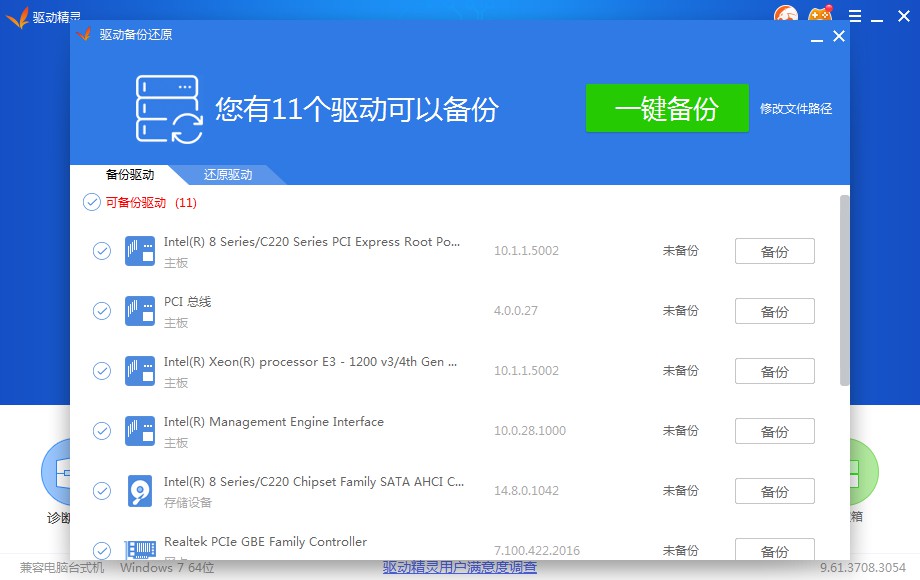Click the 驱动备份还原 dialog logo icon
Image resolution: width=920 pixels, height=580 pixels.
click(x=84, y=34)
